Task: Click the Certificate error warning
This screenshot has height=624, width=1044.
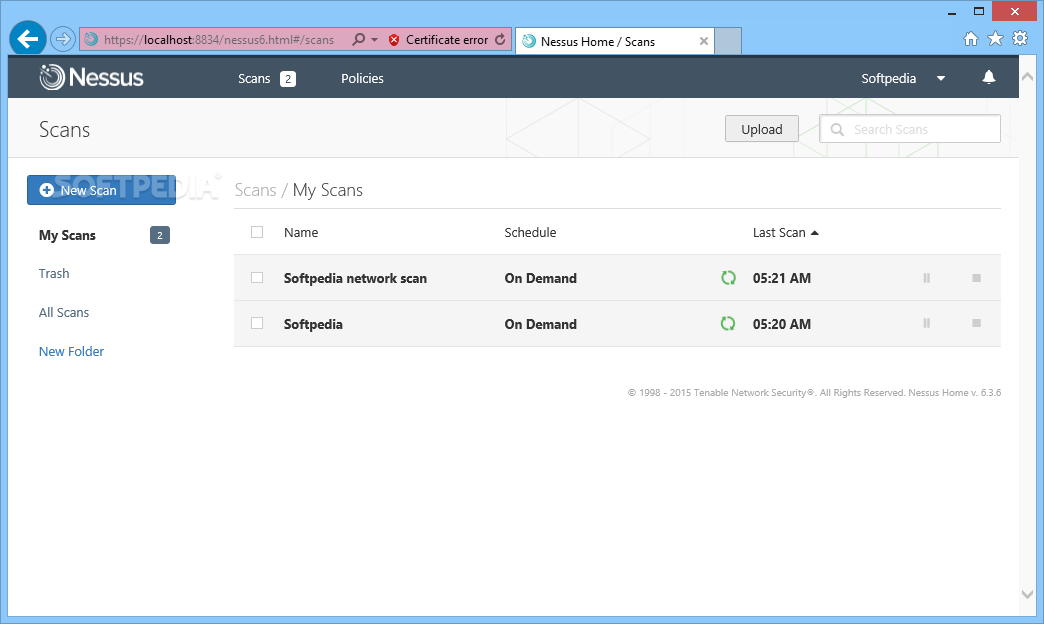Action: (x=439, y=40)
